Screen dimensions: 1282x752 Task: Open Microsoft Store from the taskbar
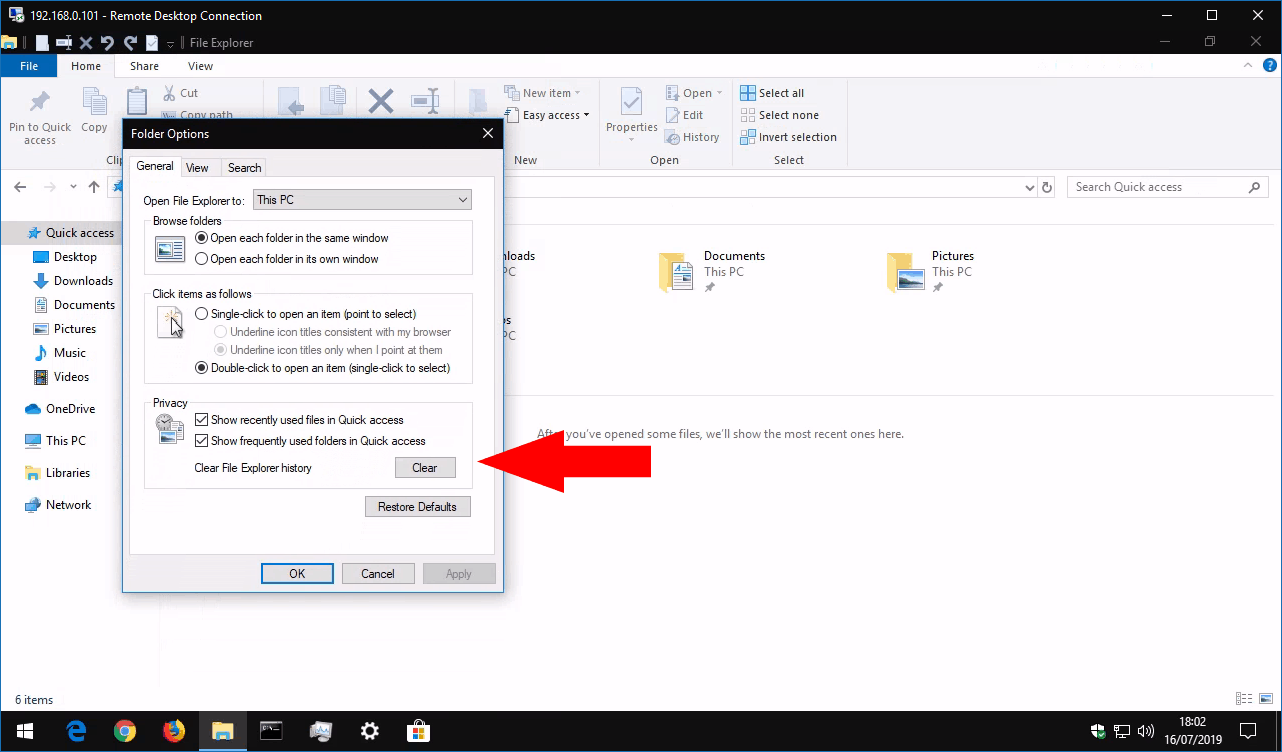point(419,731)
